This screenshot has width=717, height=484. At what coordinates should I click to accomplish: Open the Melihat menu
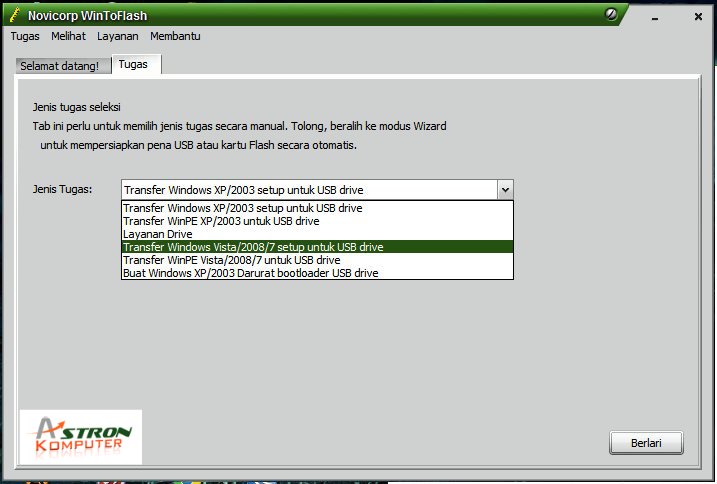[x=68, y=36]
